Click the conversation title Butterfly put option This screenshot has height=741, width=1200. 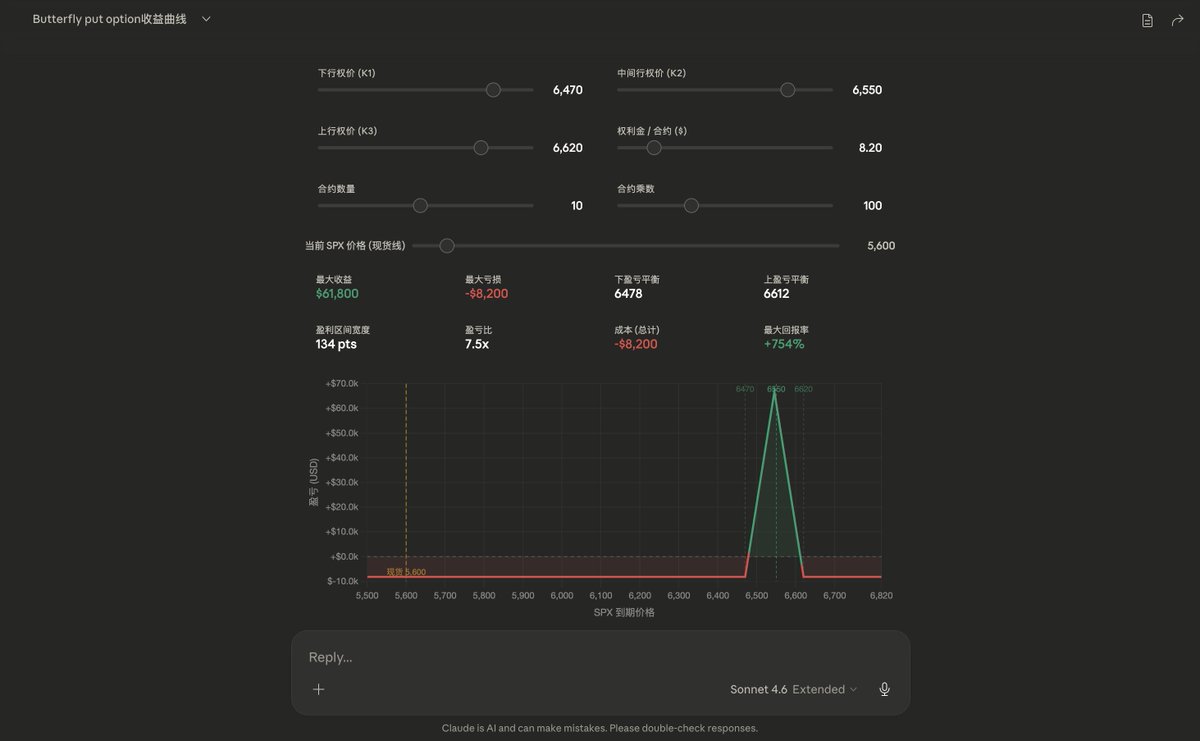point(109,19)
